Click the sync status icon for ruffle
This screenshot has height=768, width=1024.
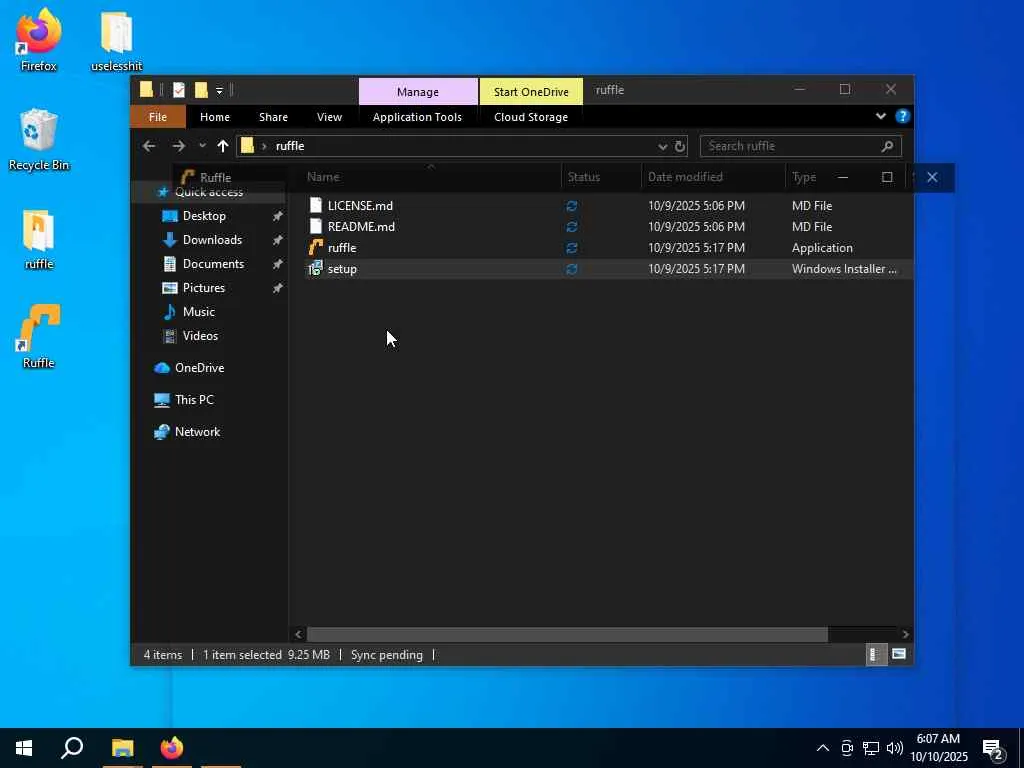click(571, 248)
